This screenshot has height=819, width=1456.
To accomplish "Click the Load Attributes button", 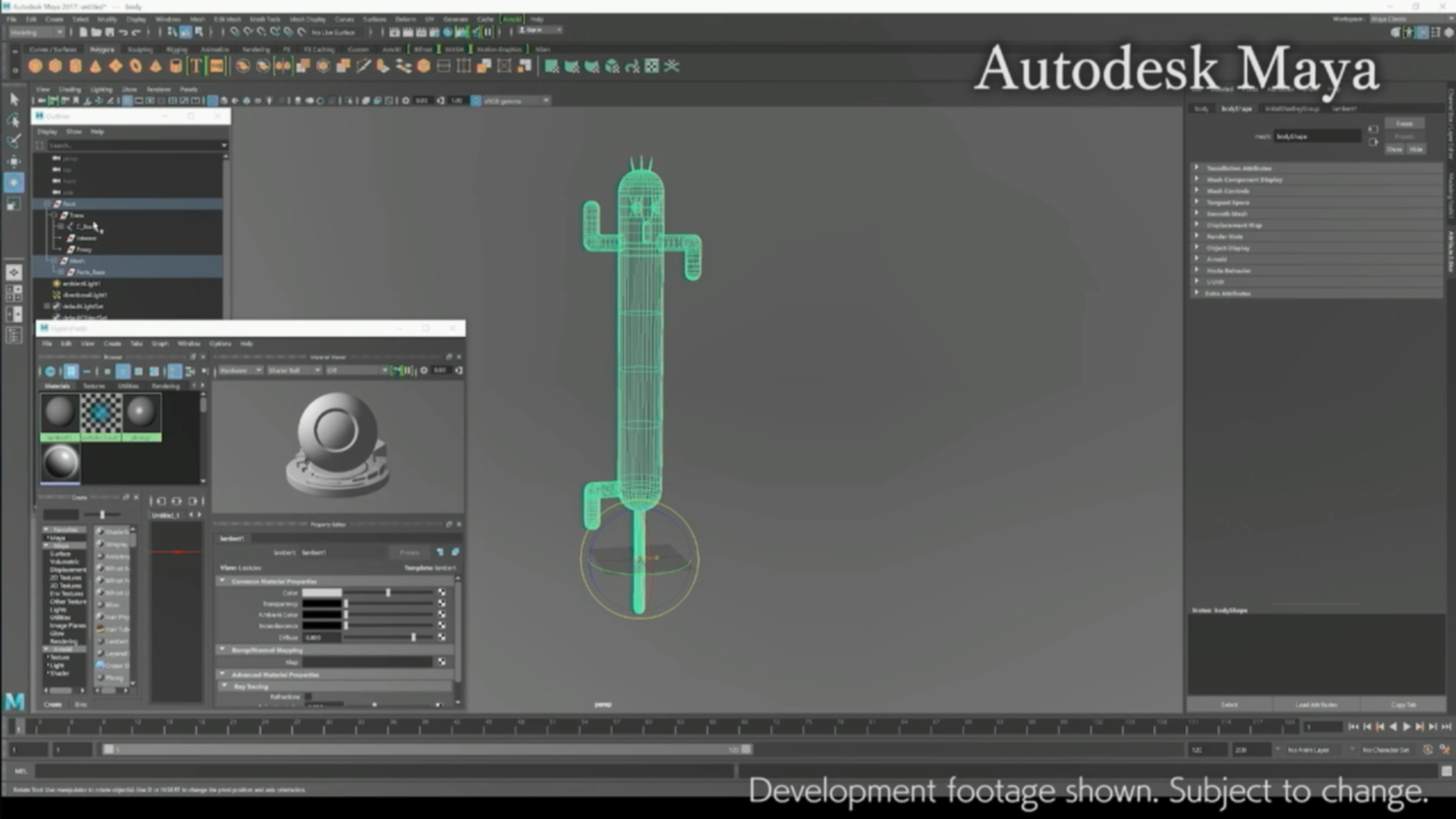I will [x=1316, y=705].
